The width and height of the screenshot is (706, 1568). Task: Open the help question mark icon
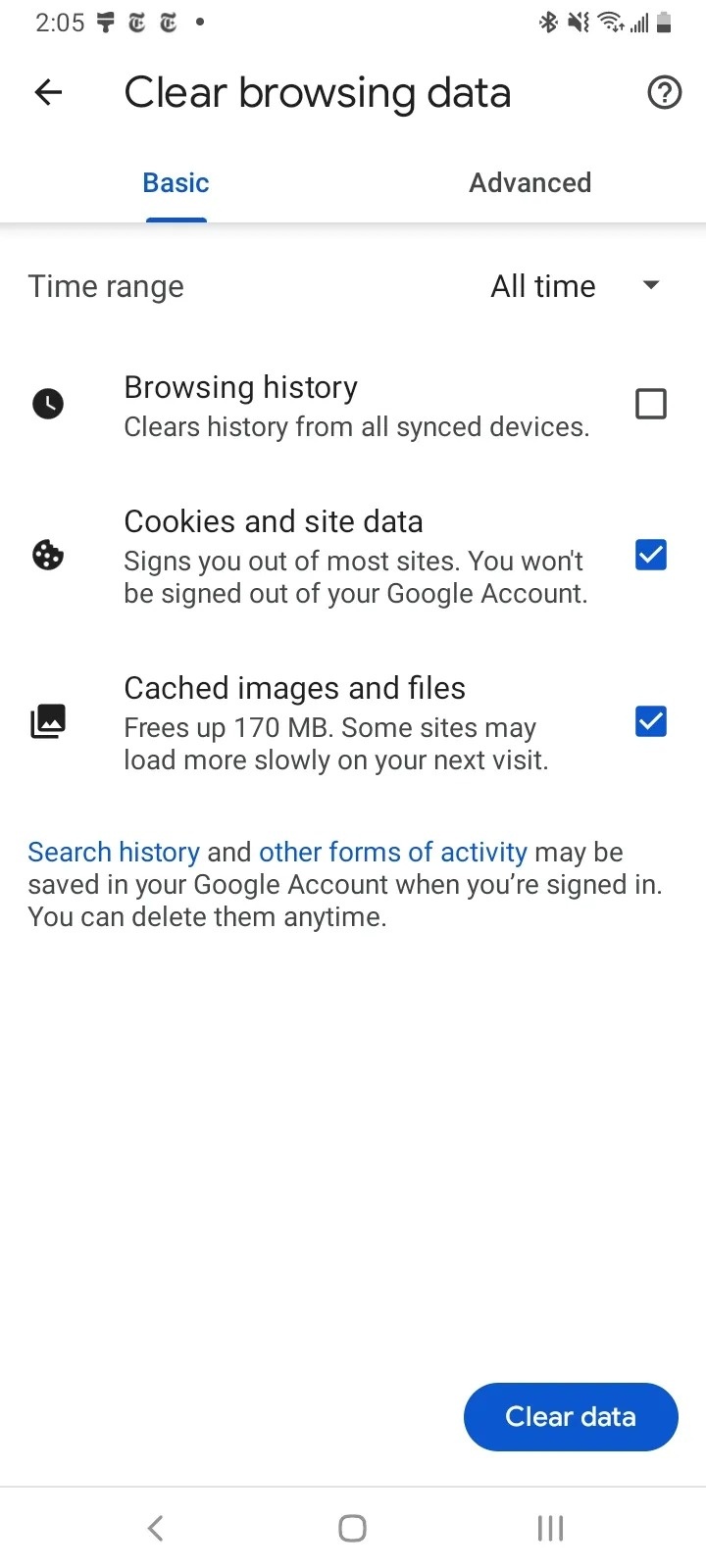click(x=664, y=92)
